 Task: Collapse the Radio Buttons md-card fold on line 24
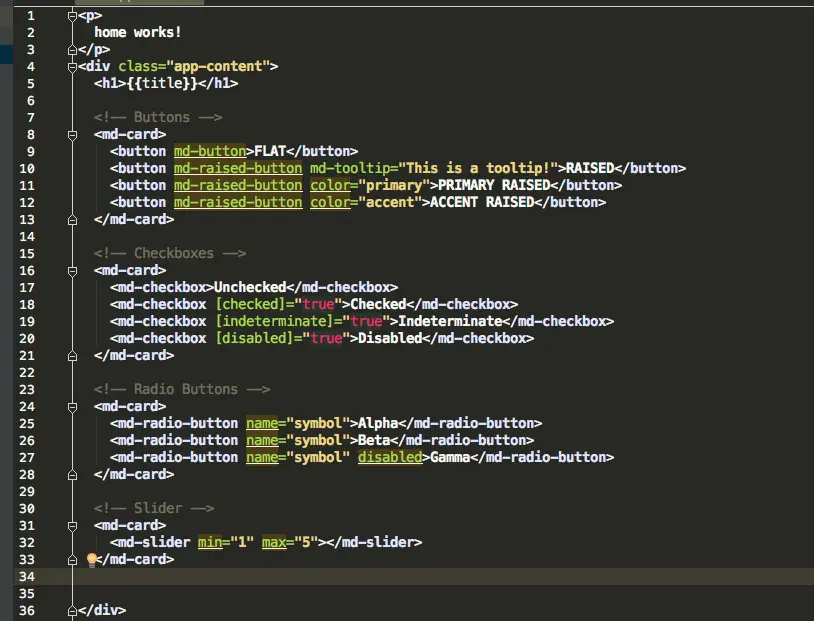[x=72, y=407]
